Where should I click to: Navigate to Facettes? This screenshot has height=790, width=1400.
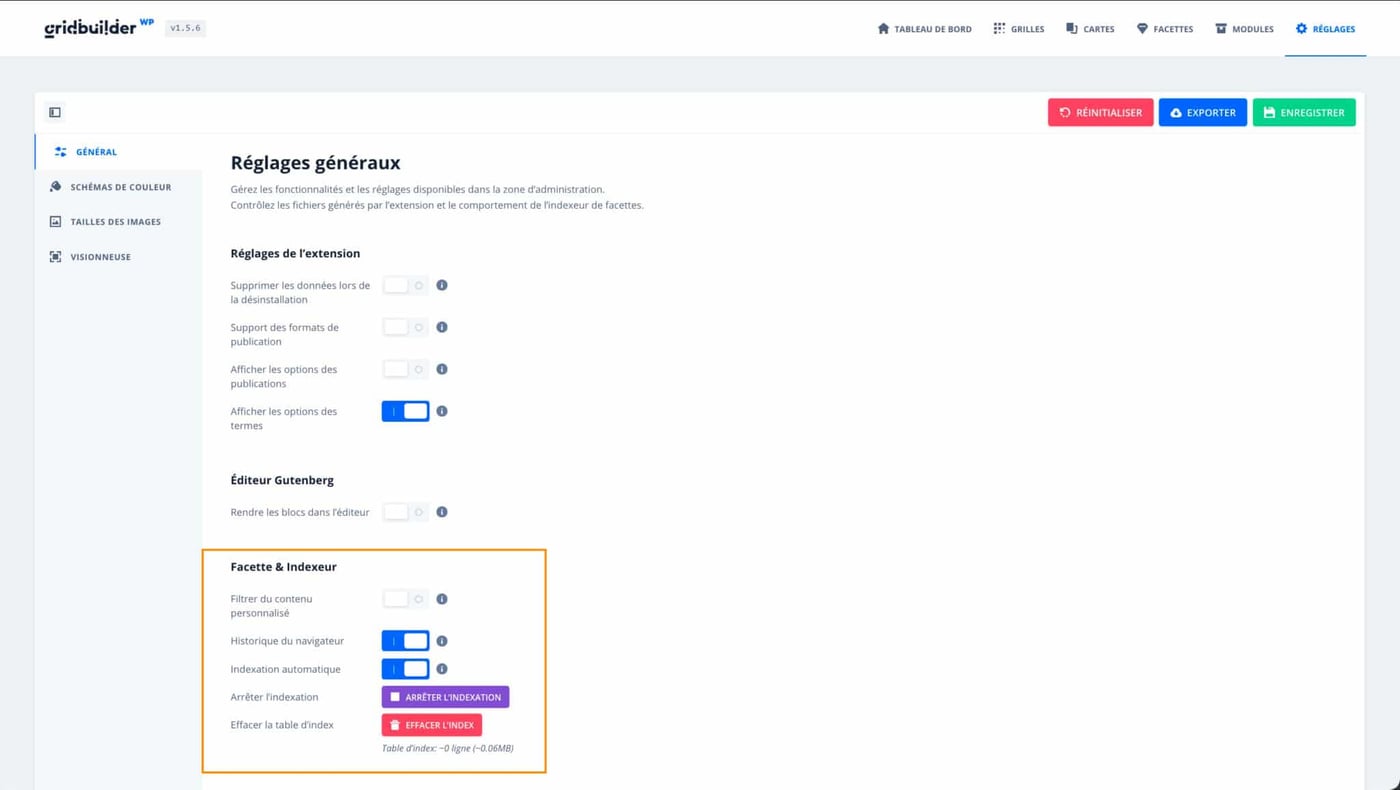tap(1164, 28)
